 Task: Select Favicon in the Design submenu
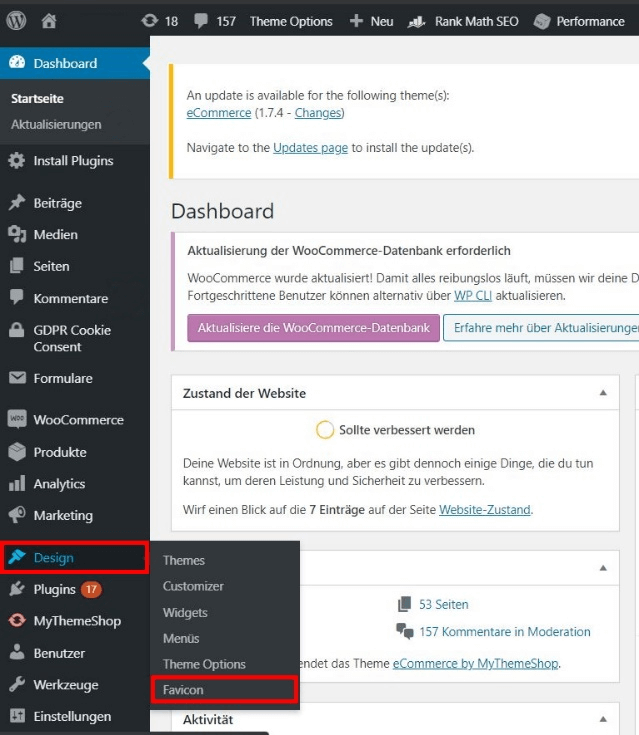183,690
